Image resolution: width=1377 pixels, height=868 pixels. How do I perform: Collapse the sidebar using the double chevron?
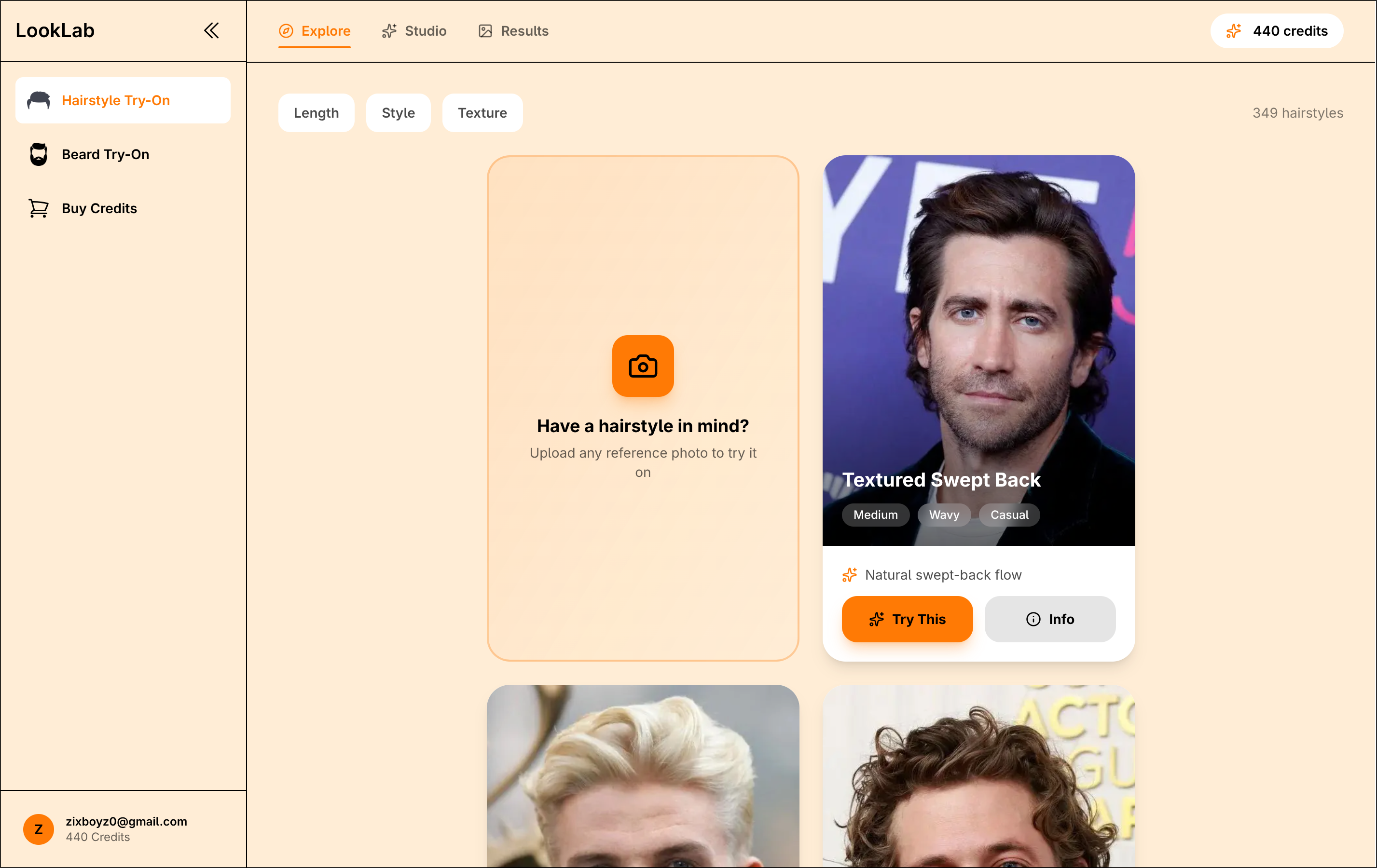[x=211, y=30]
